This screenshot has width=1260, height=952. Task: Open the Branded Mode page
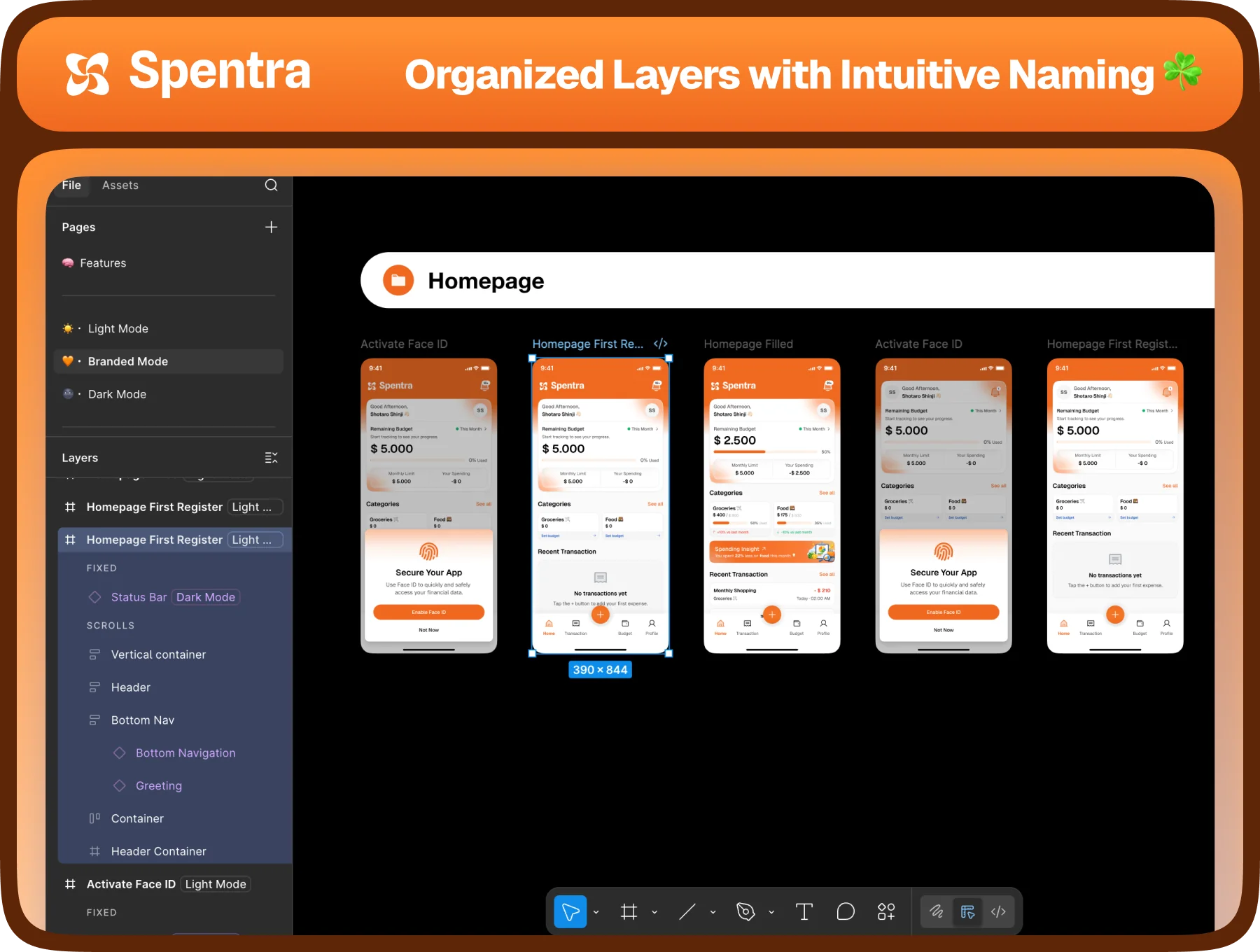168,361
